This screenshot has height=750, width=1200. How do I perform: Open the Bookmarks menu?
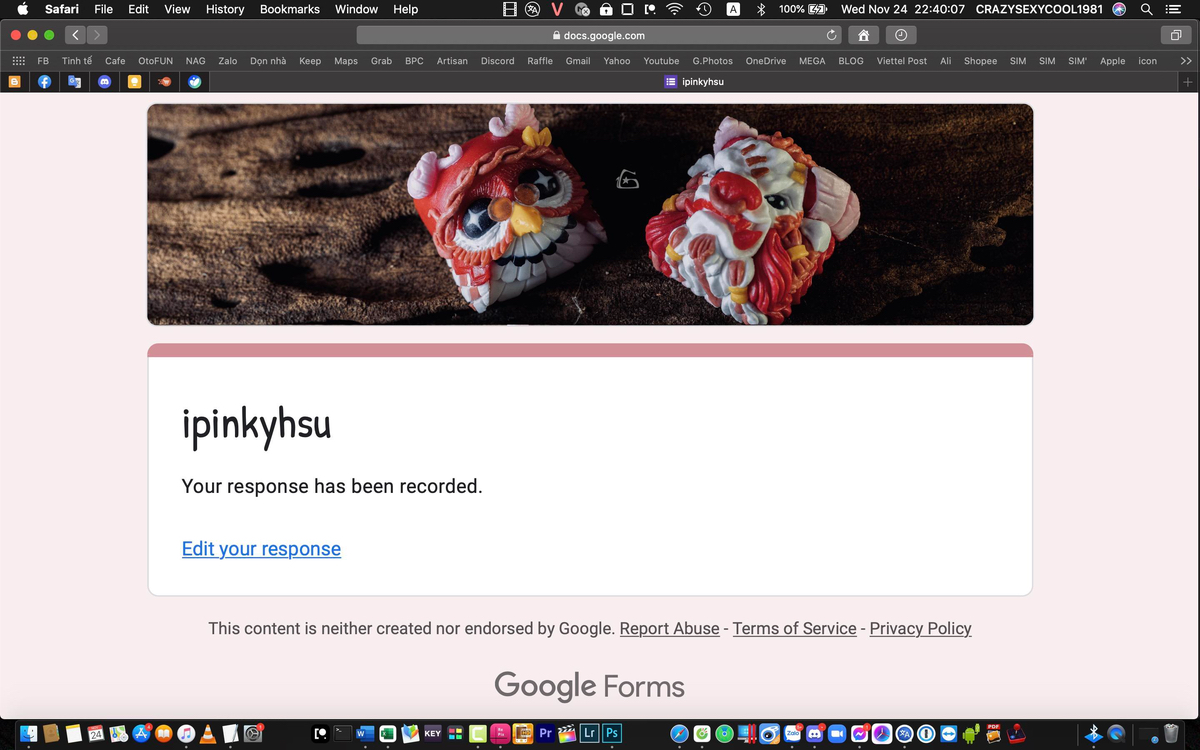[x=290, y=9]
